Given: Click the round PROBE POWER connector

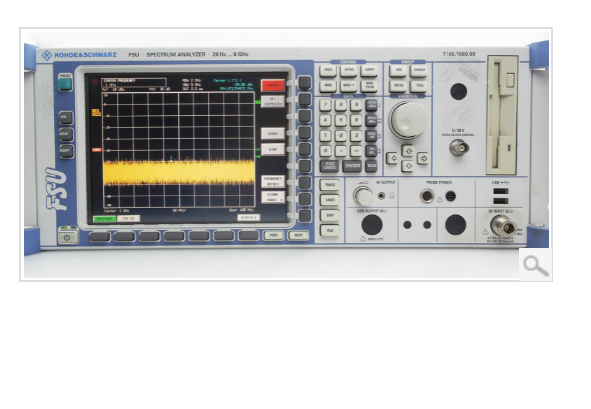Looking at the screenshot, I should coord(427,196).
